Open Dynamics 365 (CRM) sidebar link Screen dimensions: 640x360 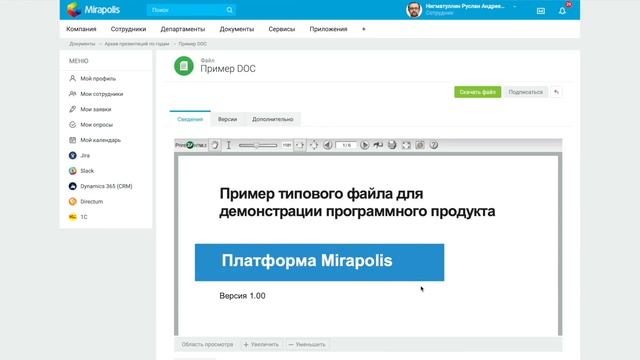106,186
